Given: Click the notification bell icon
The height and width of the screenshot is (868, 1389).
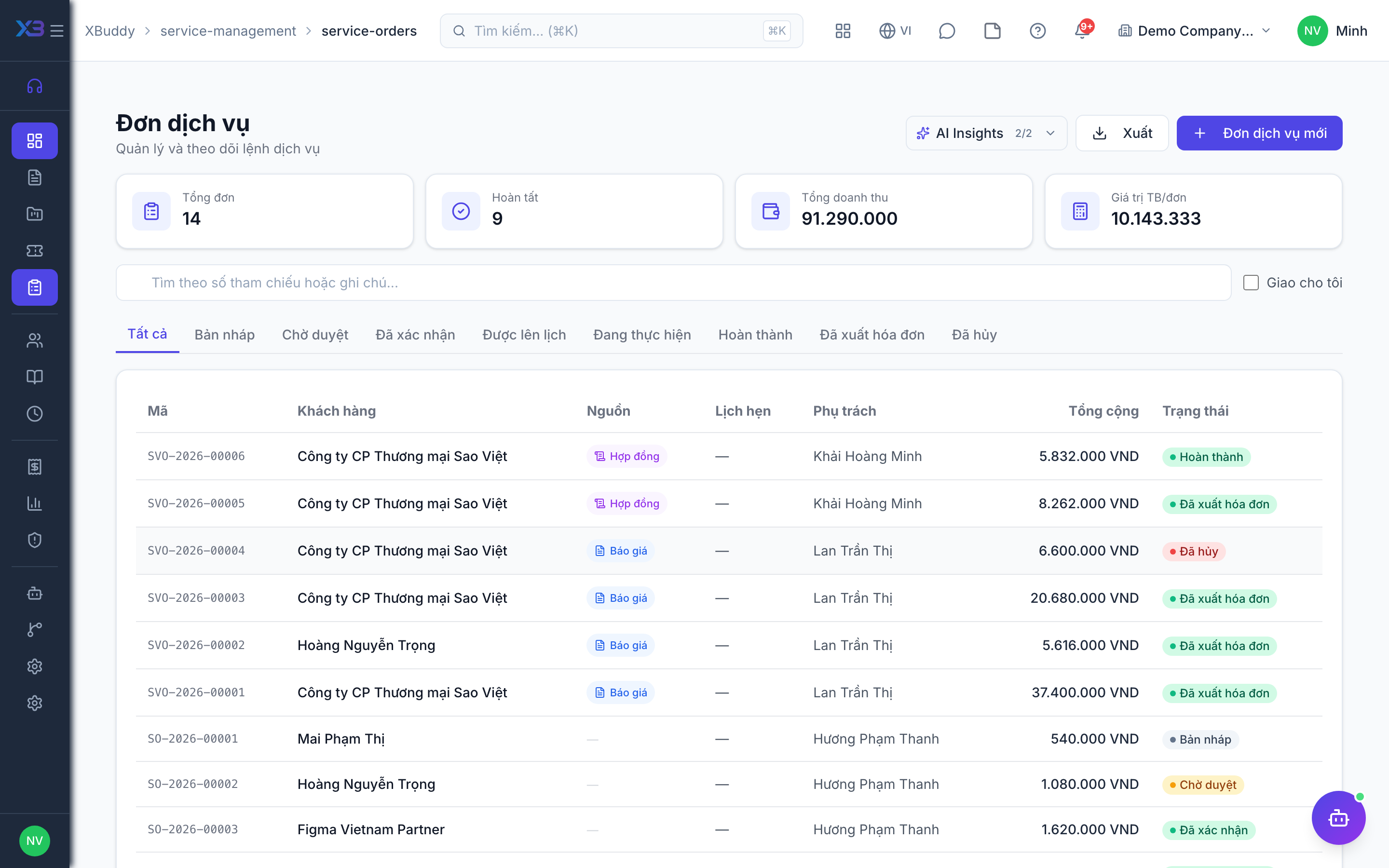Looking at the screenshot, I should click(x=1082, y=30).
